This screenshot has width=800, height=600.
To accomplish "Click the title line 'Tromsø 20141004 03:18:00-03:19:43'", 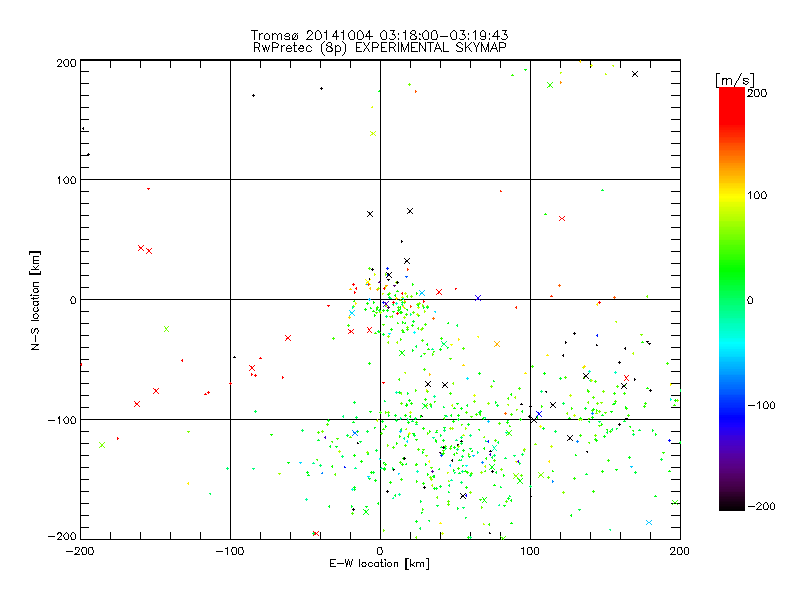I will tap(379, 35).
